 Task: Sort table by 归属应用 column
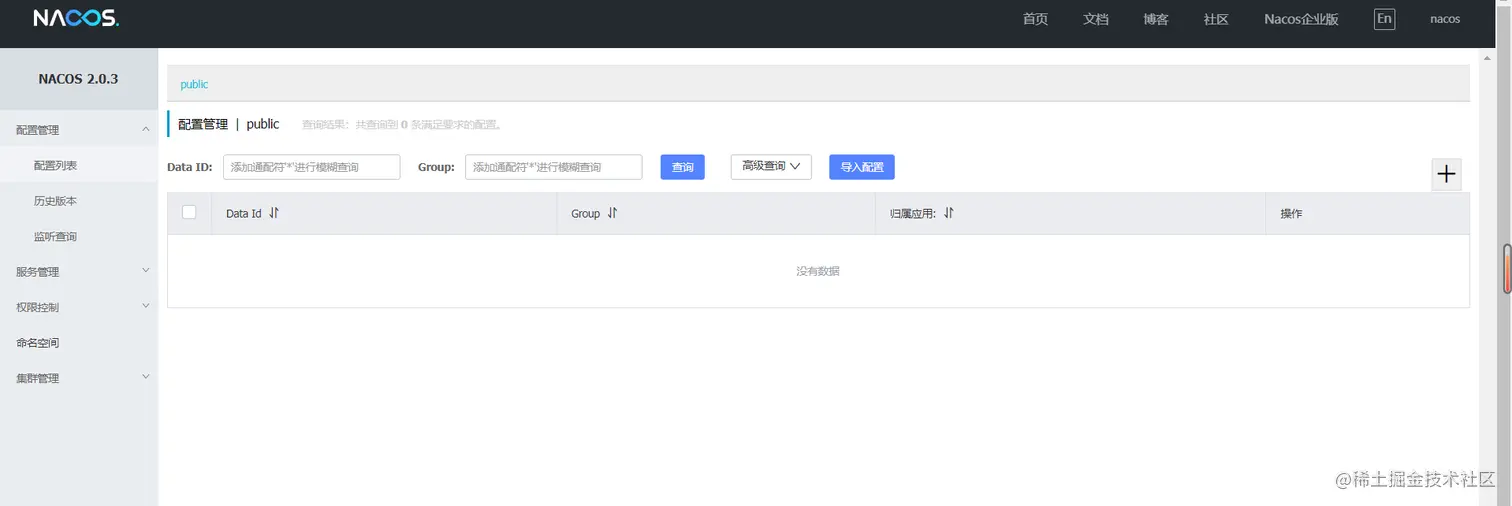[x=948, y=213]
